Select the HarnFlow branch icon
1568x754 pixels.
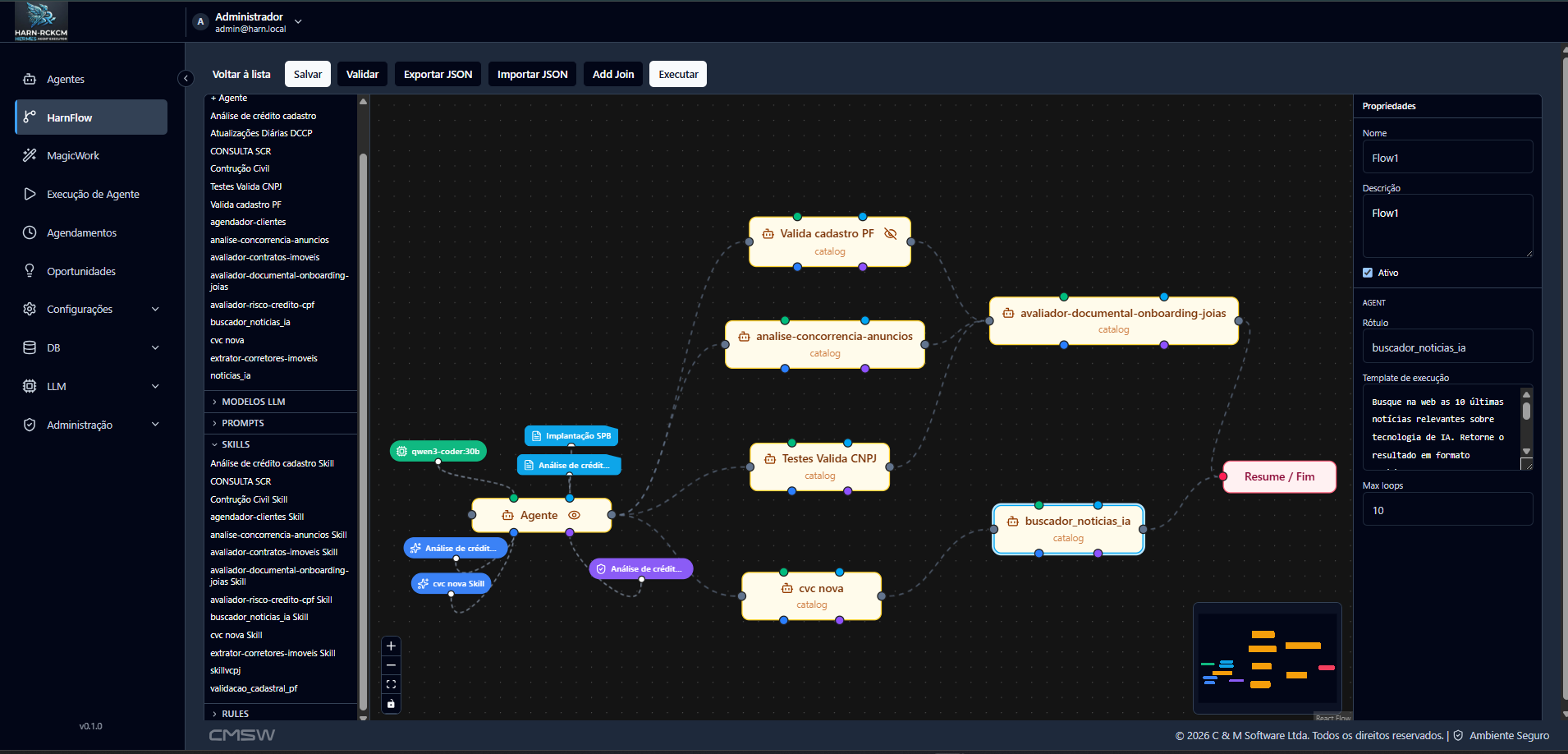point(30,117)
